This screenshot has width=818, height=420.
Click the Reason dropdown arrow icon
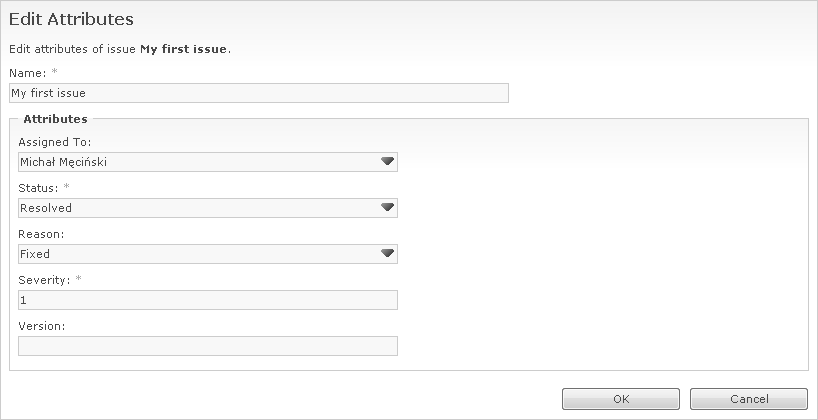[x=388, y=254]
